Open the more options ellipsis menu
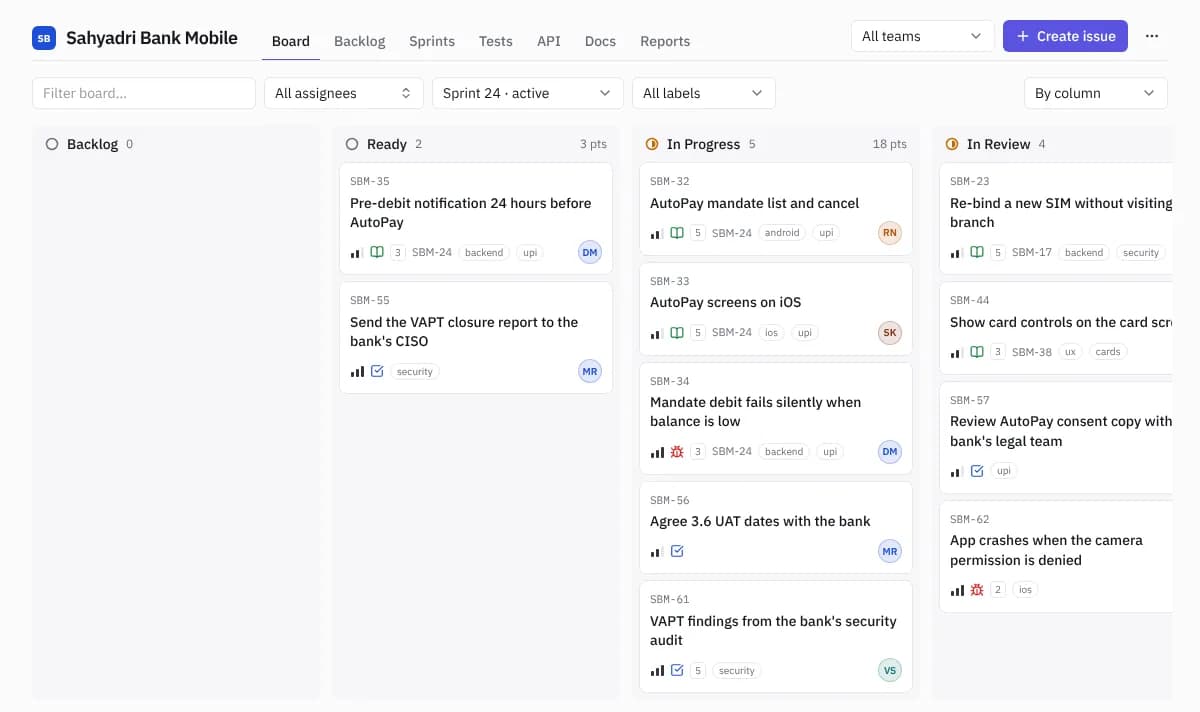The height and width of the screenshot is (712, 1200). click(x=1152, y=36)
